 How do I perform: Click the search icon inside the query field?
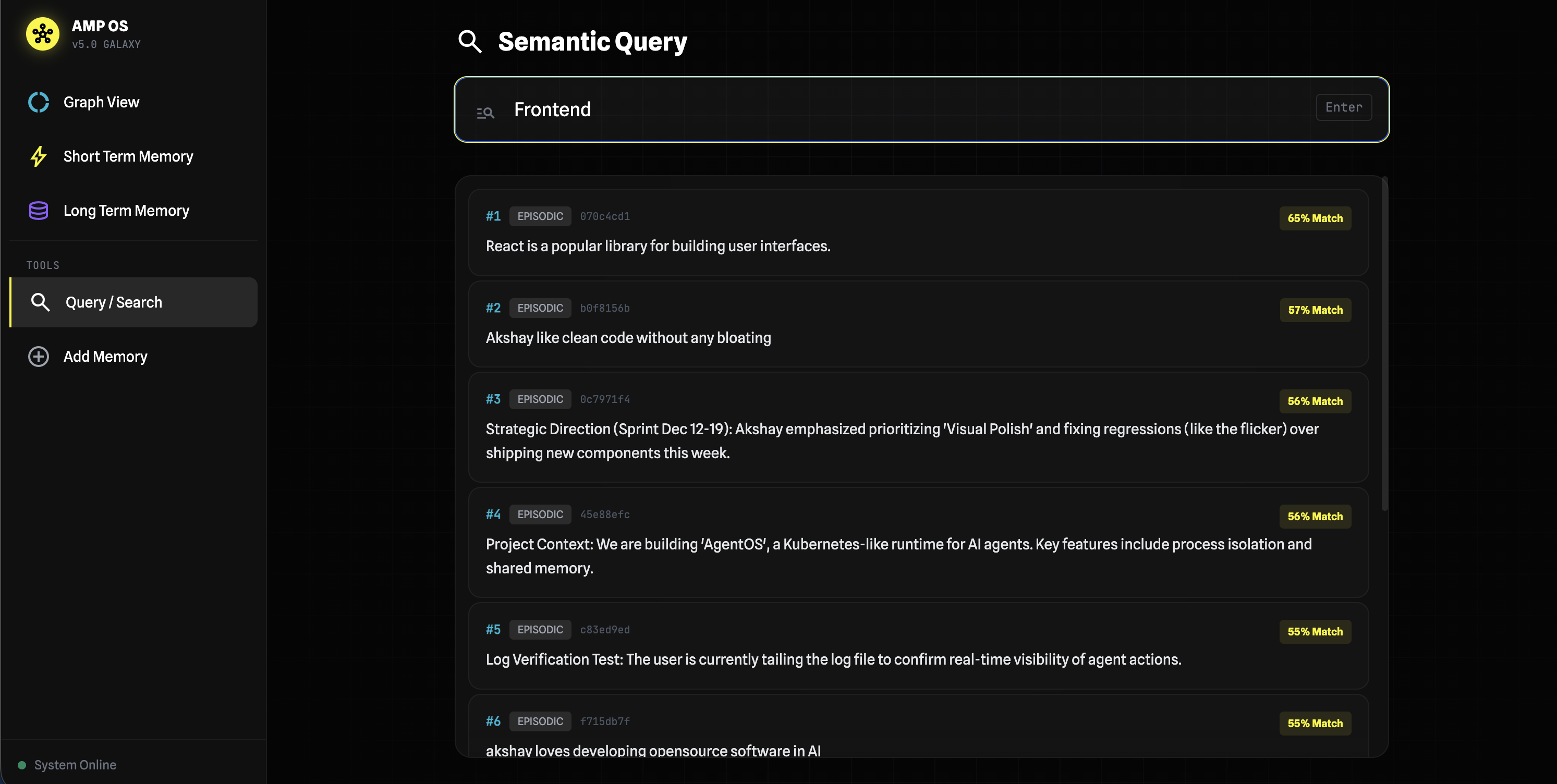click(x=486, y=112)
